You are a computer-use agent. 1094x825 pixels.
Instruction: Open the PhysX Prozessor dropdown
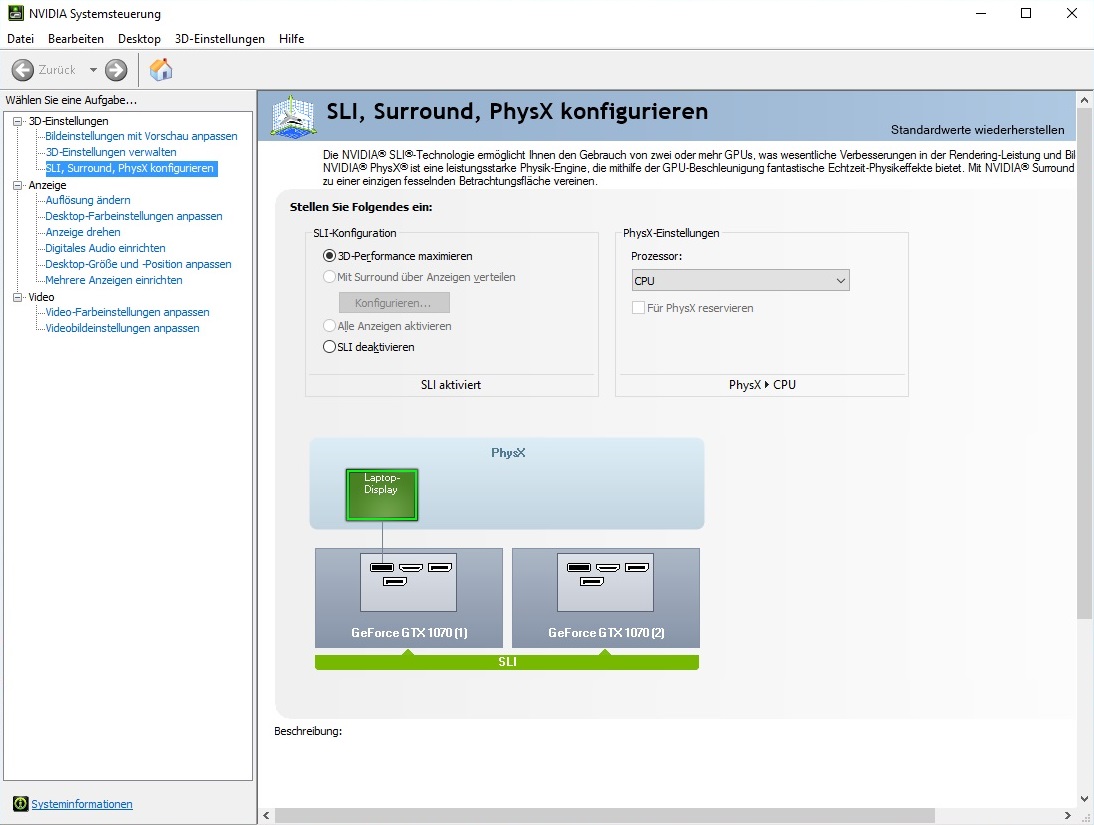click(740, 281)
